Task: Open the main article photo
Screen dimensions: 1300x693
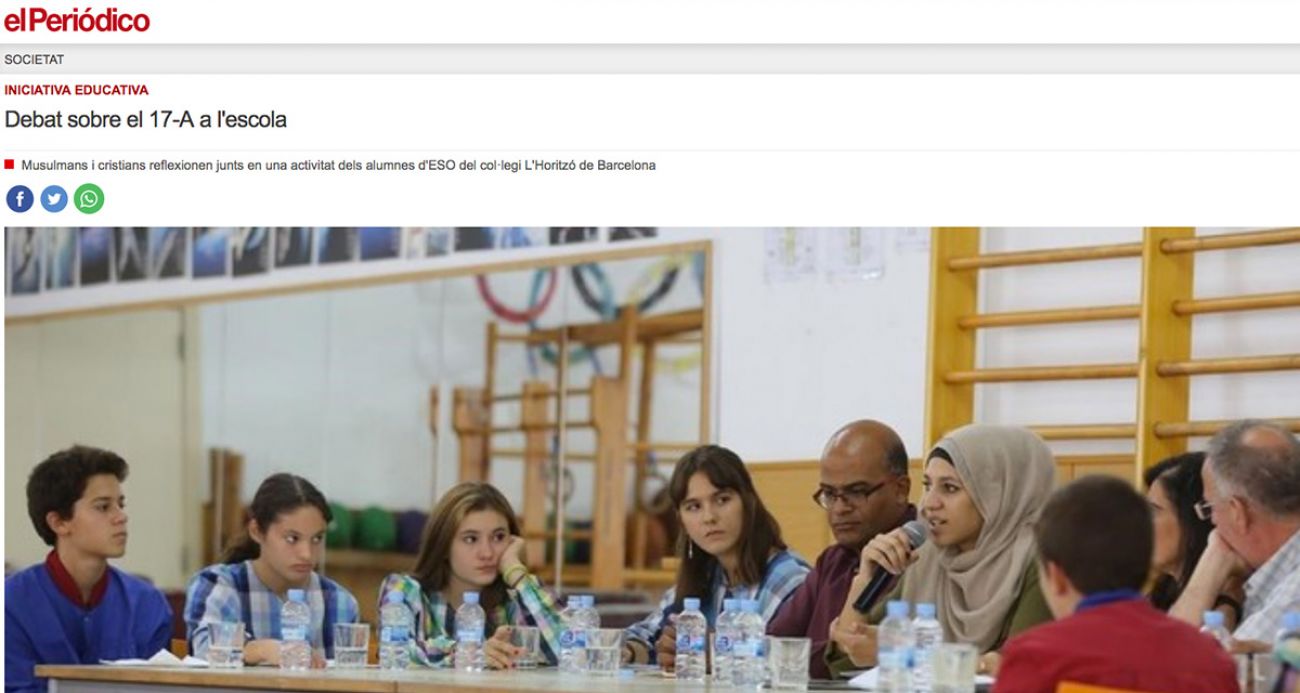Action: pos(652,460)
